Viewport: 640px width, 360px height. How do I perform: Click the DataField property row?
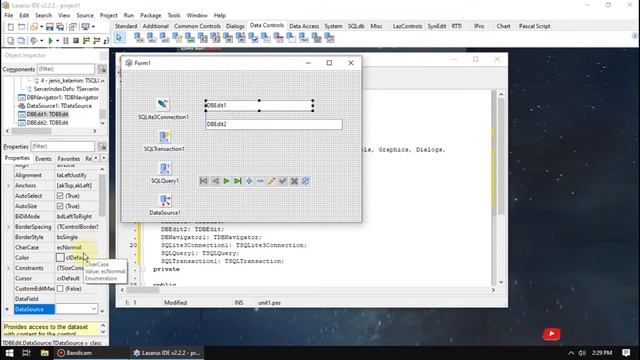[x=56, y=299]
